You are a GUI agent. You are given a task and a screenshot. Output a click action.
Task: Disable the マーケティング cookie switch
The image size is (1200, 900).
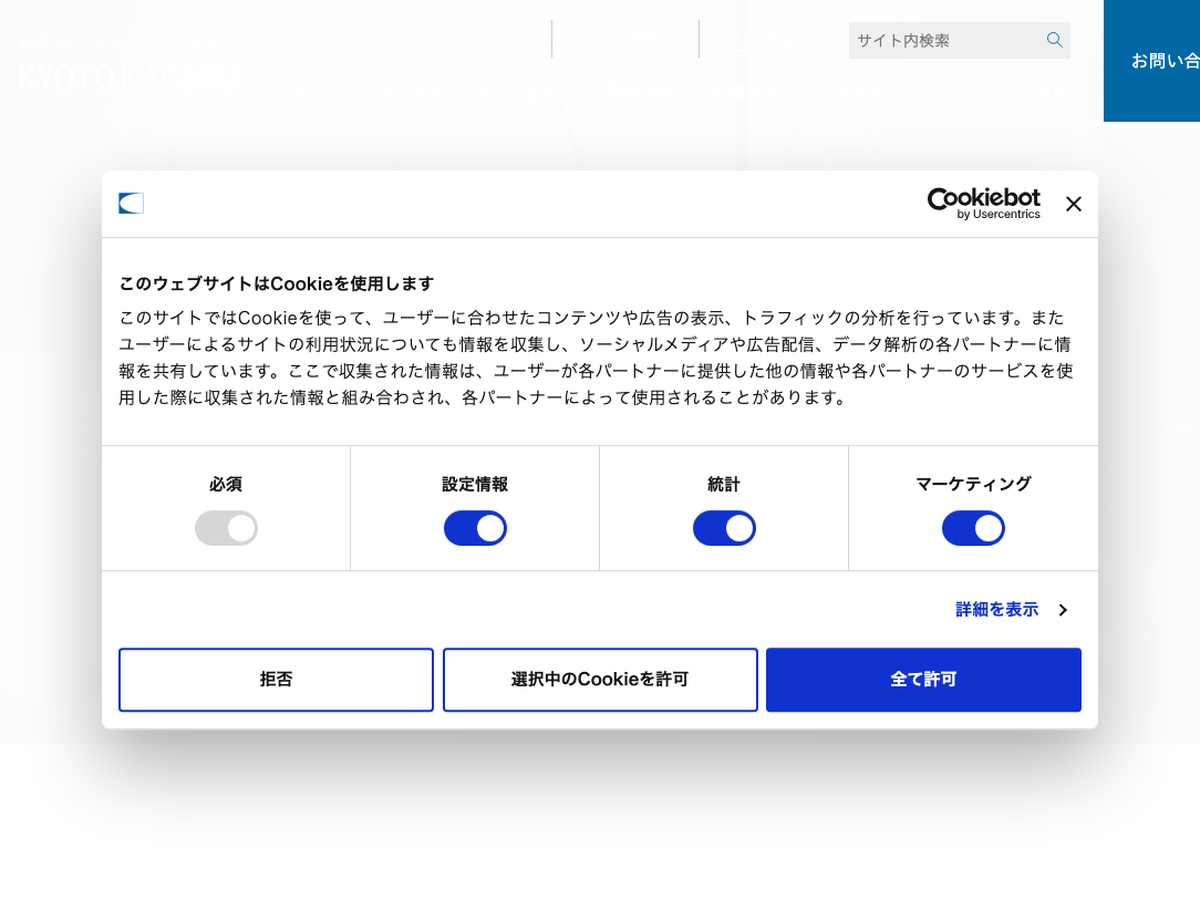[x=973, y=528]
